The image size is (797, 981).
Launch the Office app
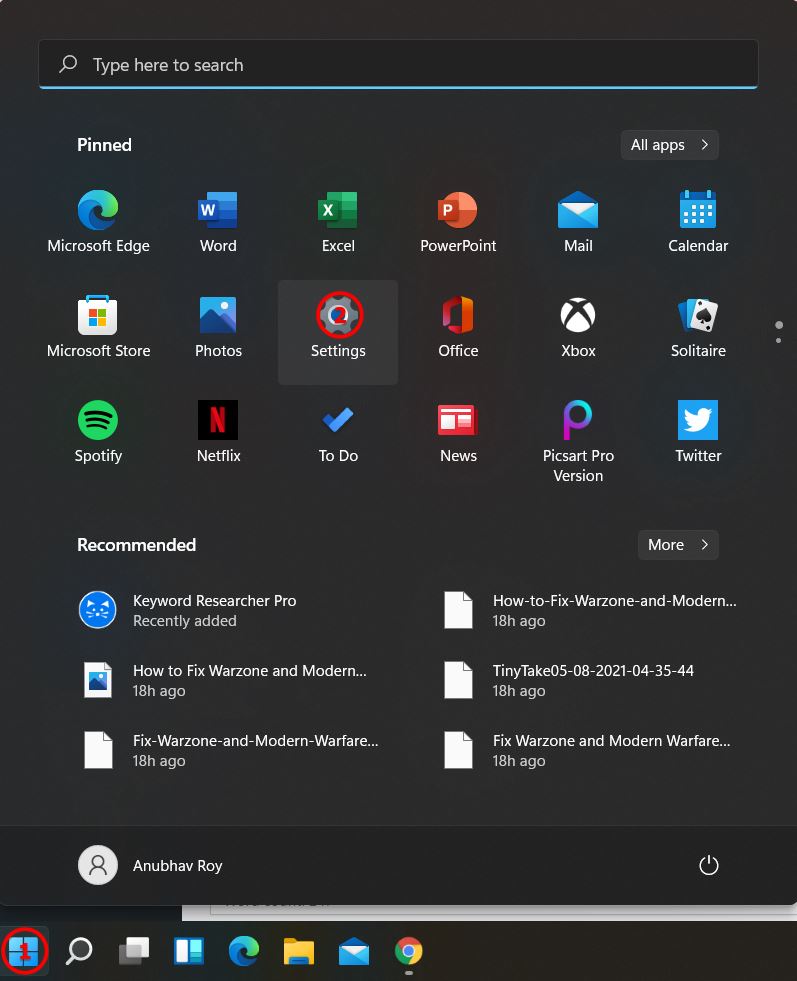tap(458, 327)
